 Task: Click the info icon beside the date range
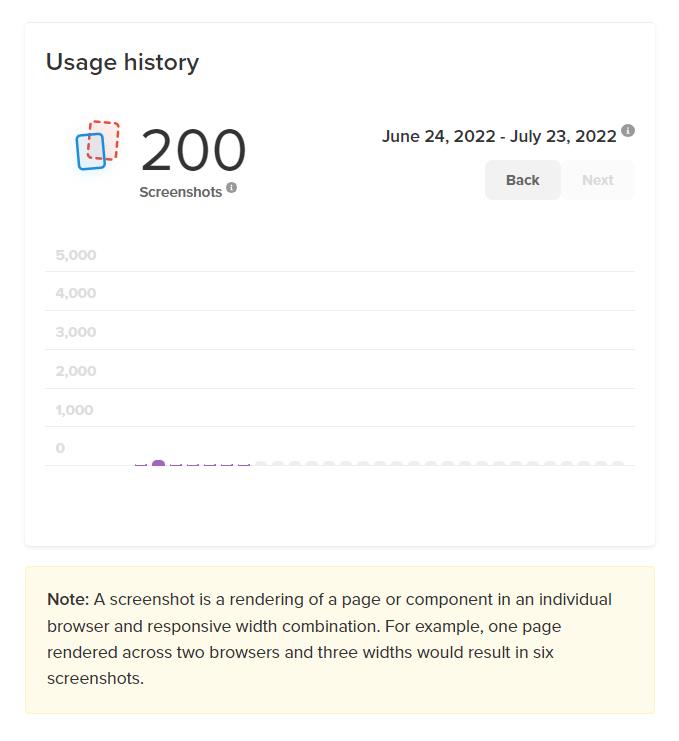point(627,130)
